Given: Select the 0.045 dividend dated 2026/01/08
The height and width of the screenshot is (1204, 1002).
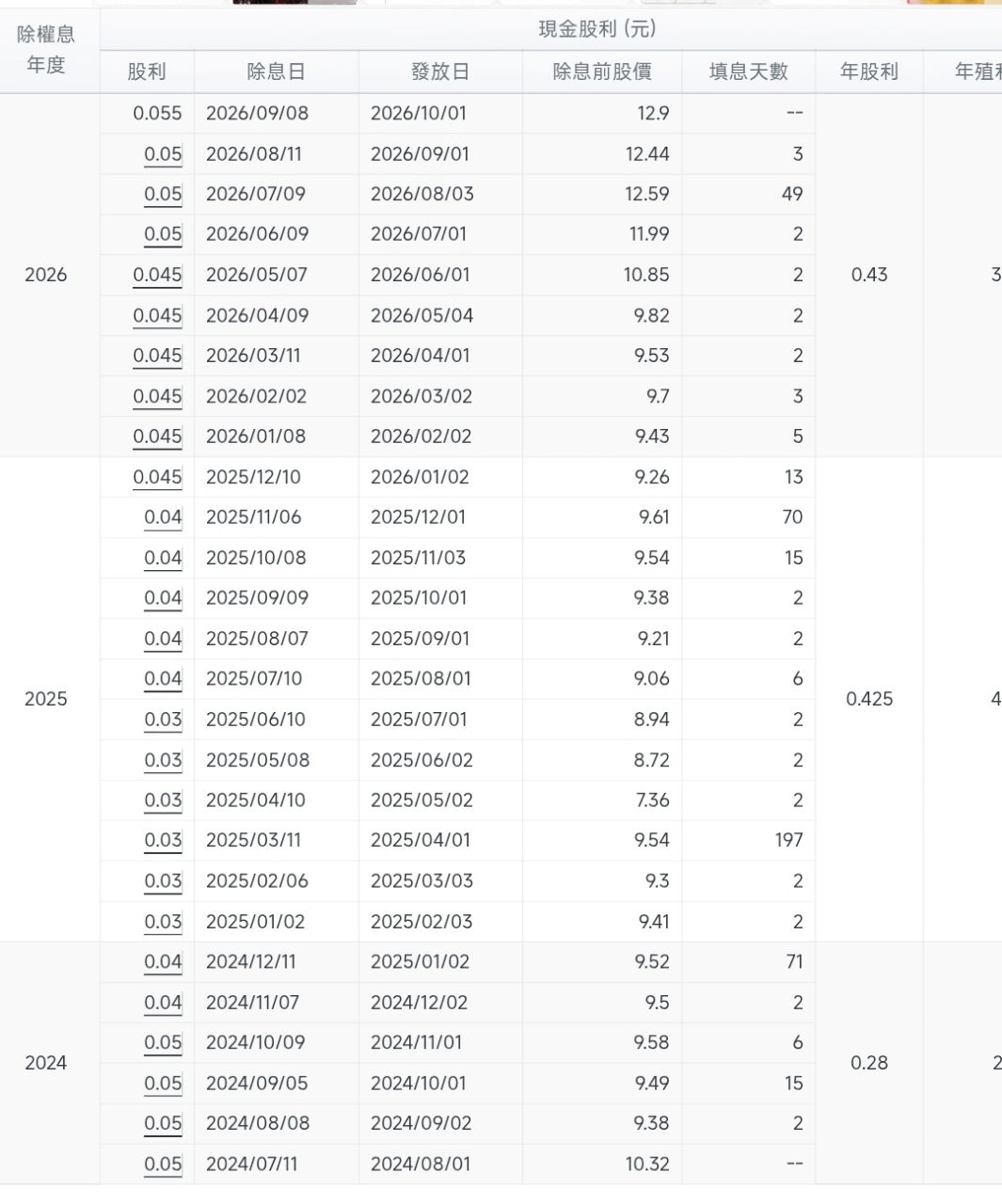Looking at the screenshot, I should (157, 436).
